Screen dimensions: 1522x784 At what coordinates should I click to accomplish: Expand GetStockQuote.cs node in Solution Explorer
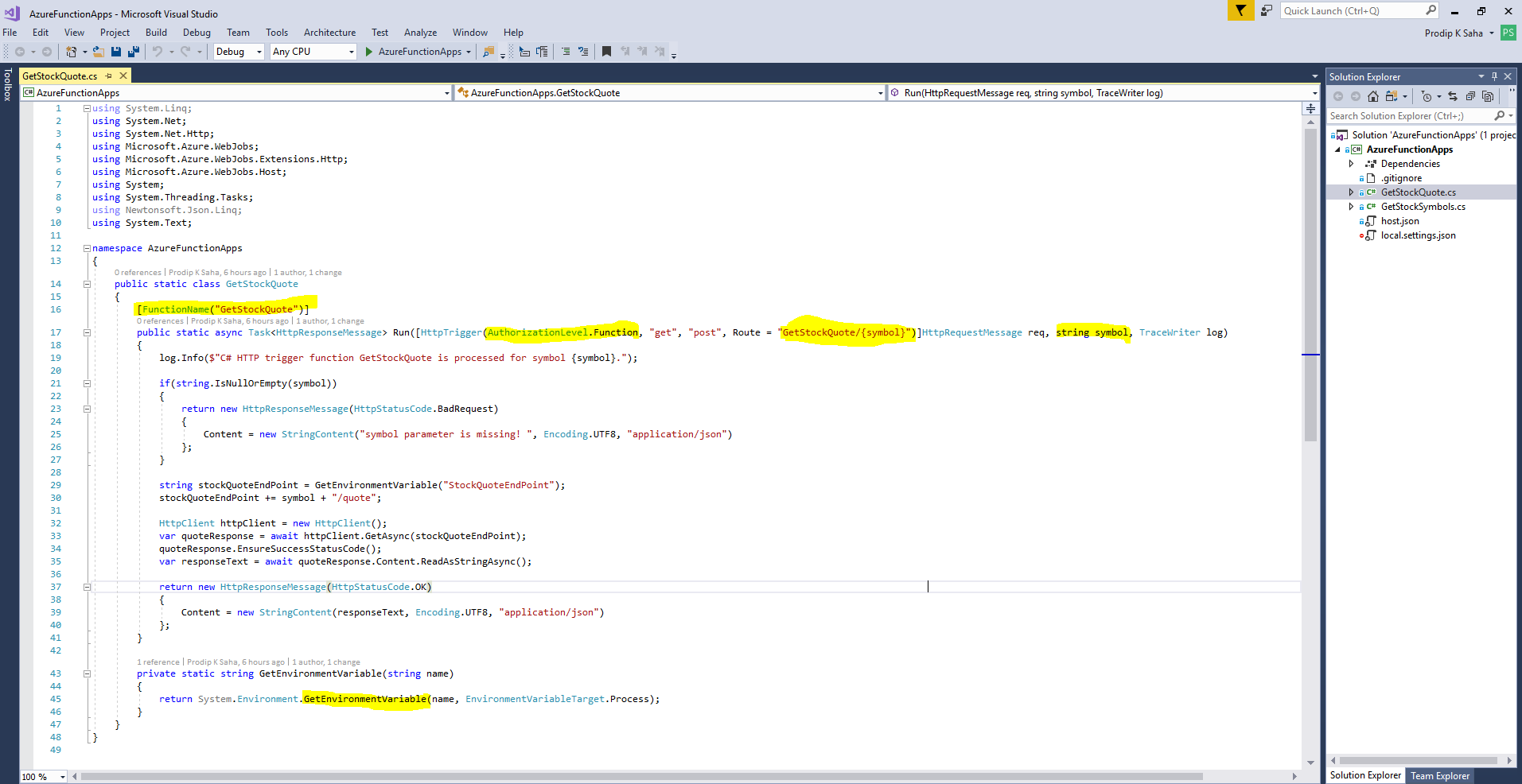[1351, 192]
